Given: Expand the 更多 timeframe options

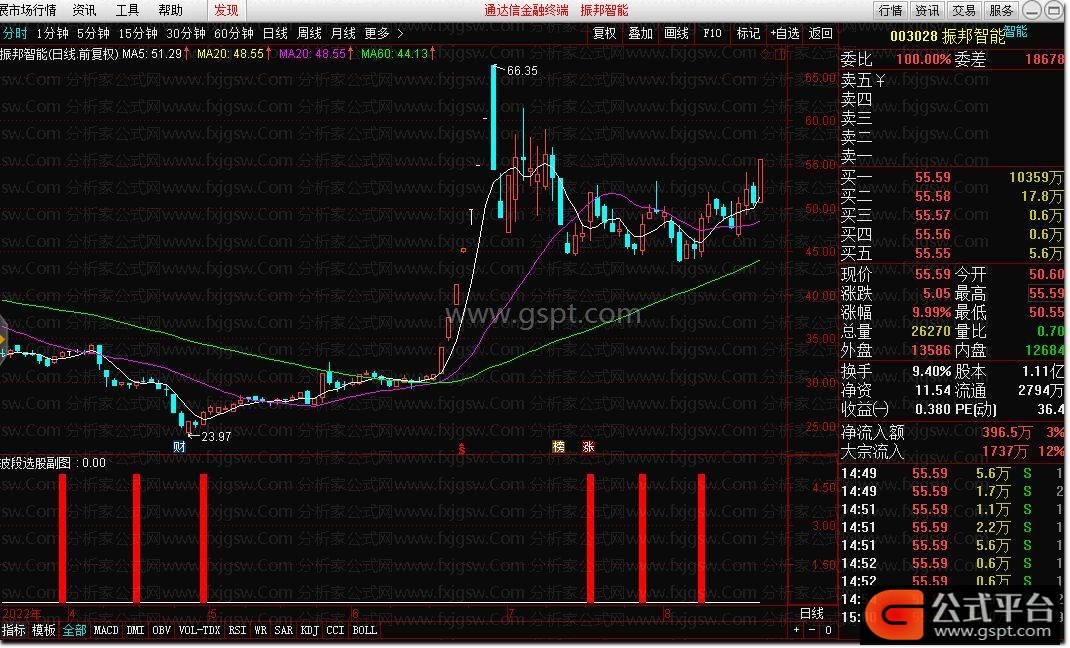Looking at the screenshot, I should click(384, 33).
